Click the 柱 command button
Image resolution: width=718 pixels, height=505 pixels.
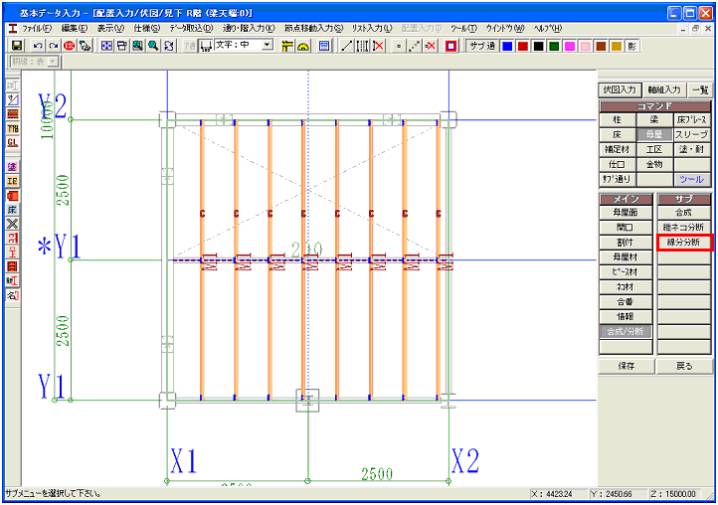[x=617, y=119]
